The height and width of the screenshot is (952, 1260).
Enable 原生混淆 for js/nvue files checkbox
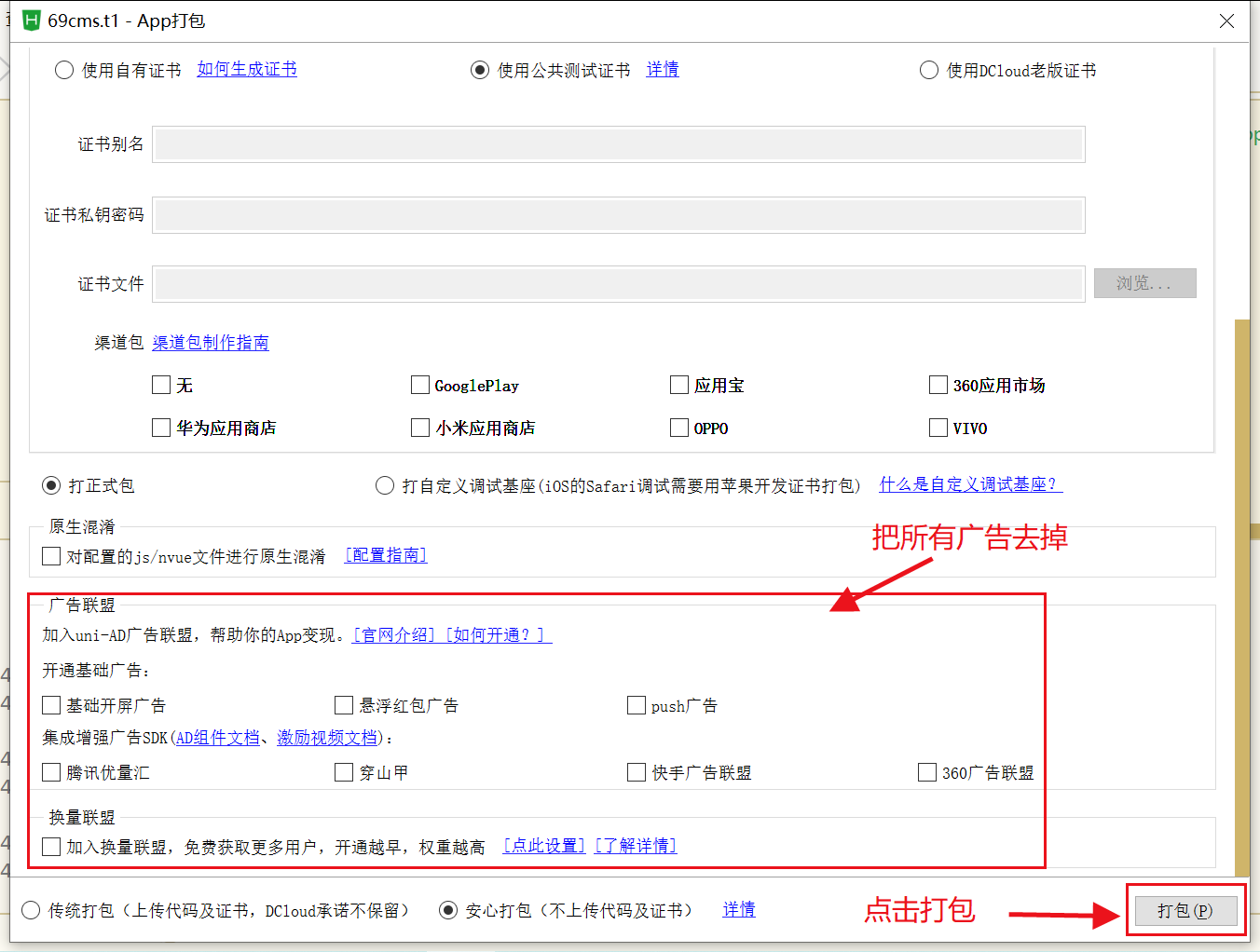pos(51,556)
